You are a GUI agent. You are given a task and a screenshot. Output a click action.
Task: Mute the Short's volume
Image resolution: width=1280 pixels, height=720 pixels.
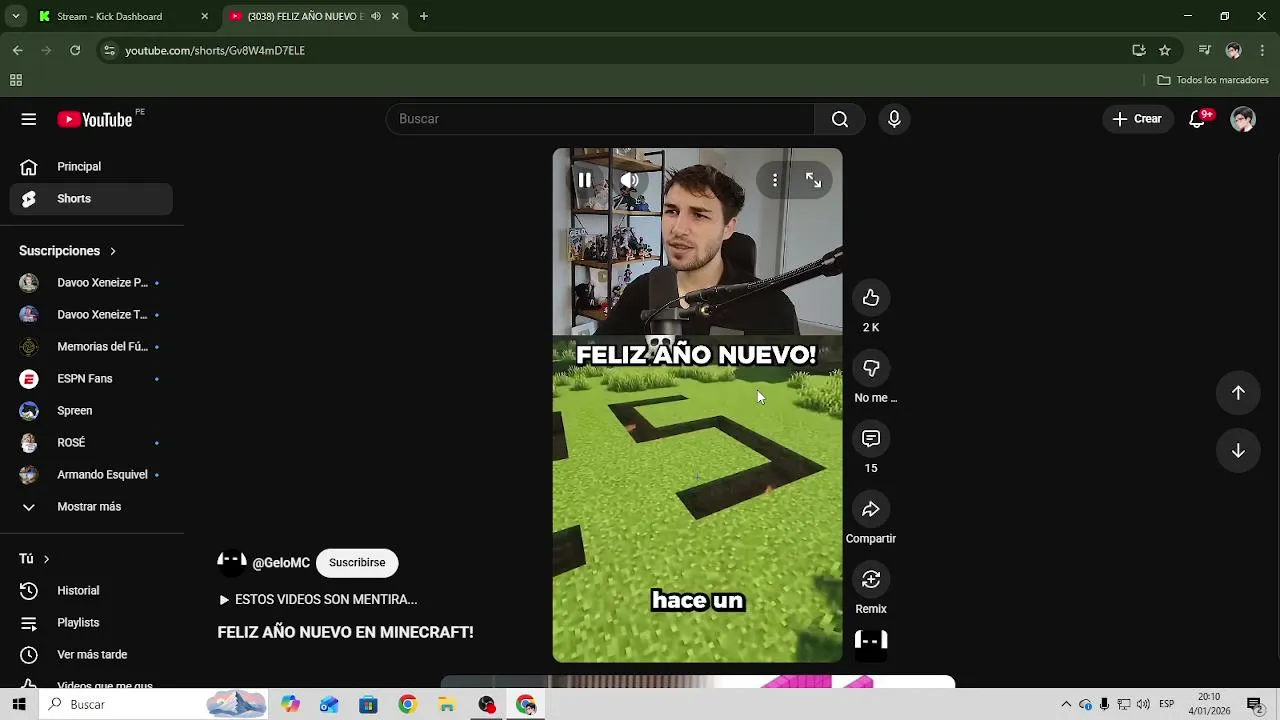tap(629, 180)
